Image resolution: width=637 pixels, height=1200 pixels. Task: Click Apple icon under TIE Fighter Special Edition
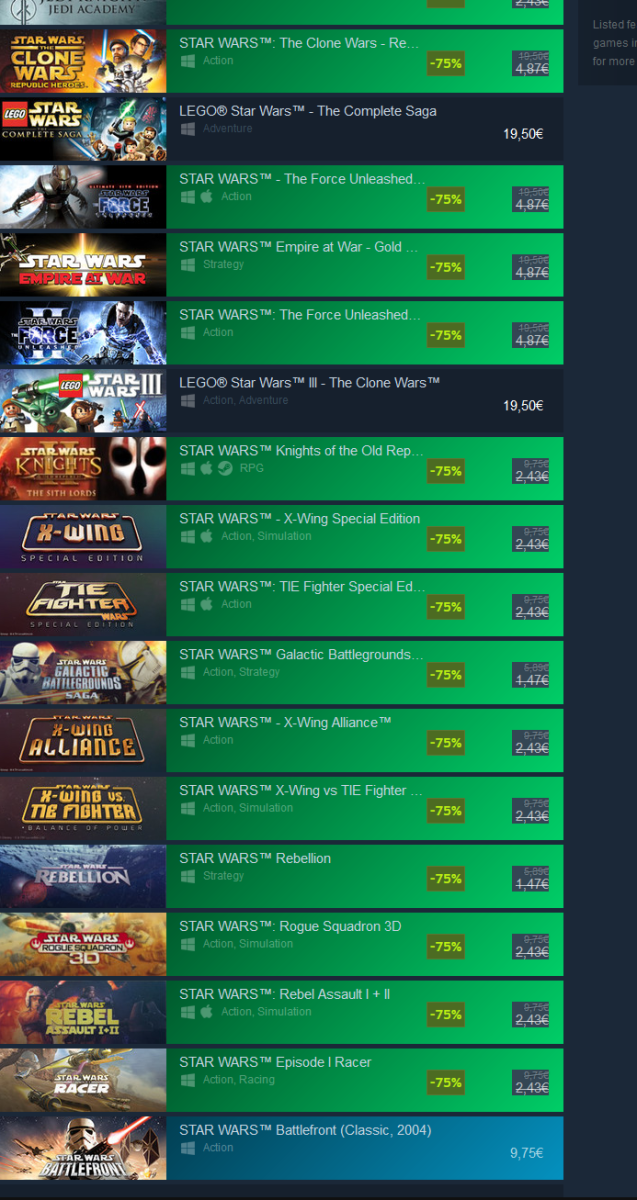tap(207, 604)
